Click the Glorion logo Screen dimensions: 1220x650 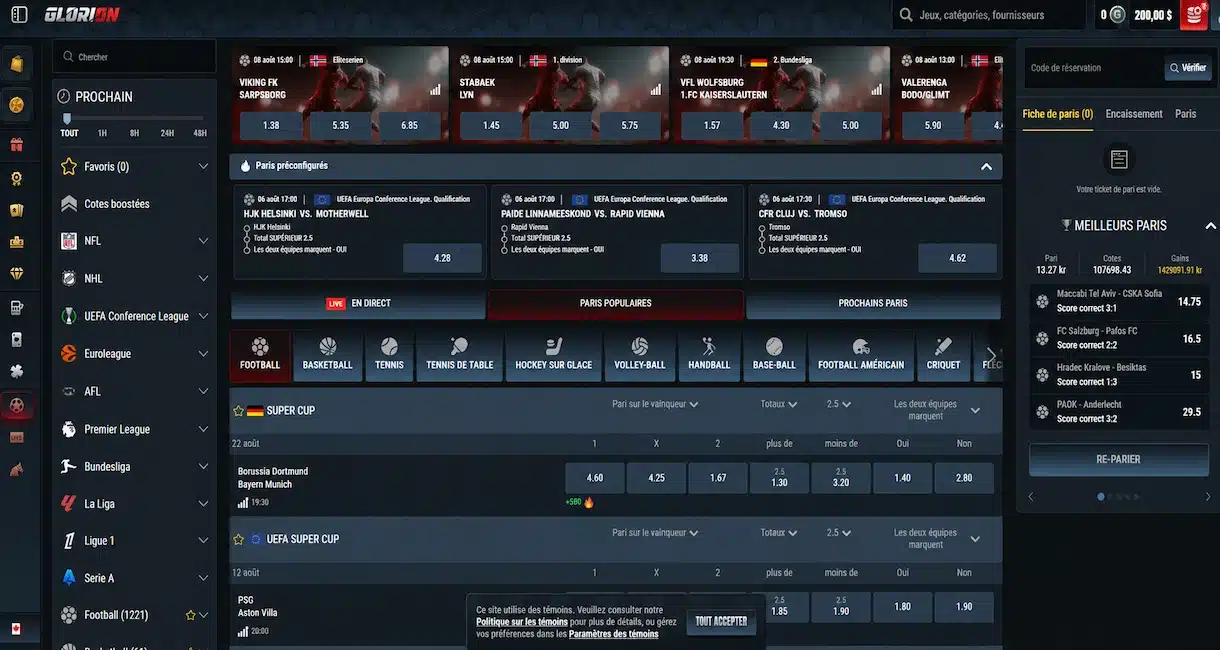point(82,15)
